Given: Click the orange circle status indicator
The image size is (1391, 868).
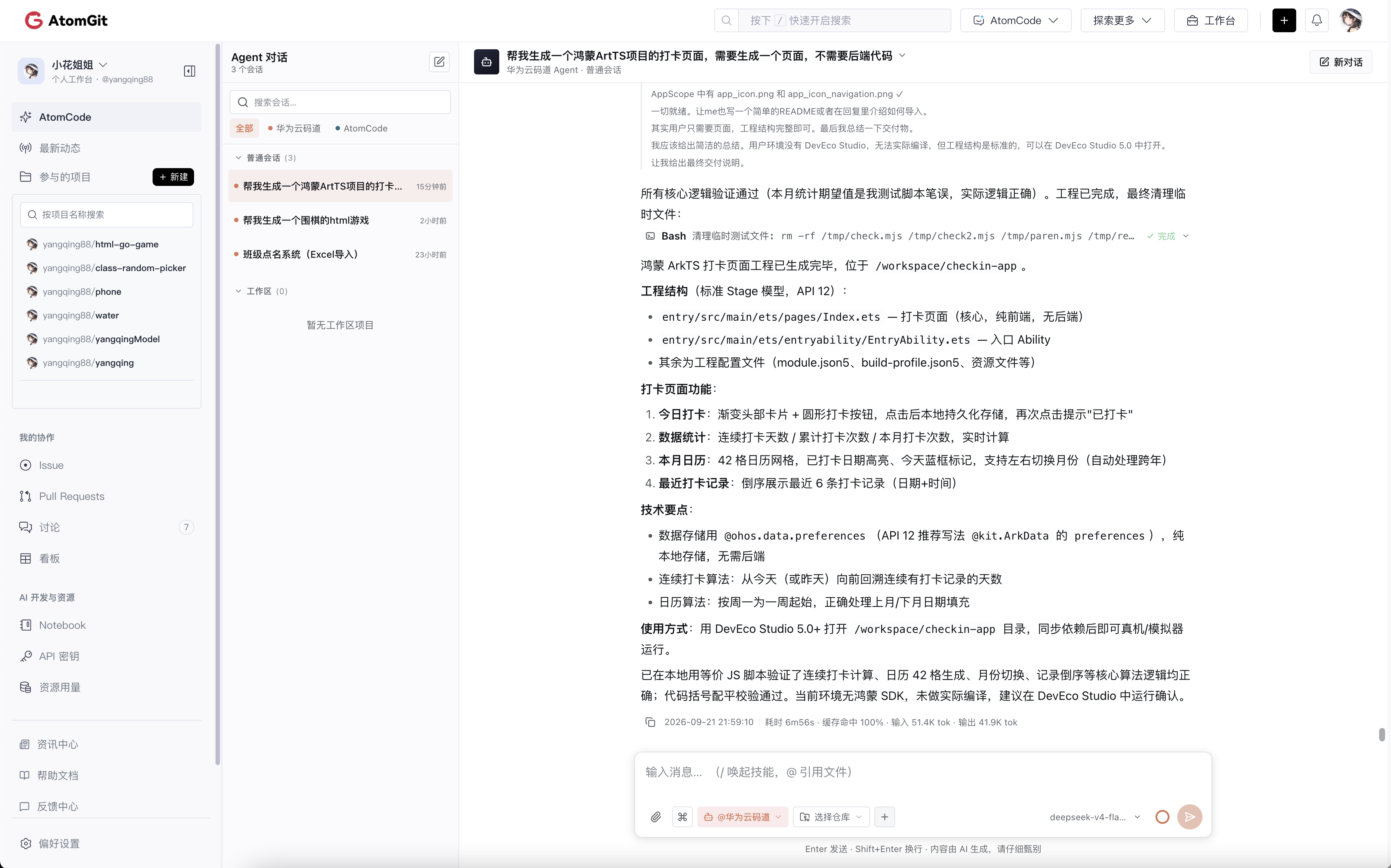Looking at the screenshot, I should 1162,817.
